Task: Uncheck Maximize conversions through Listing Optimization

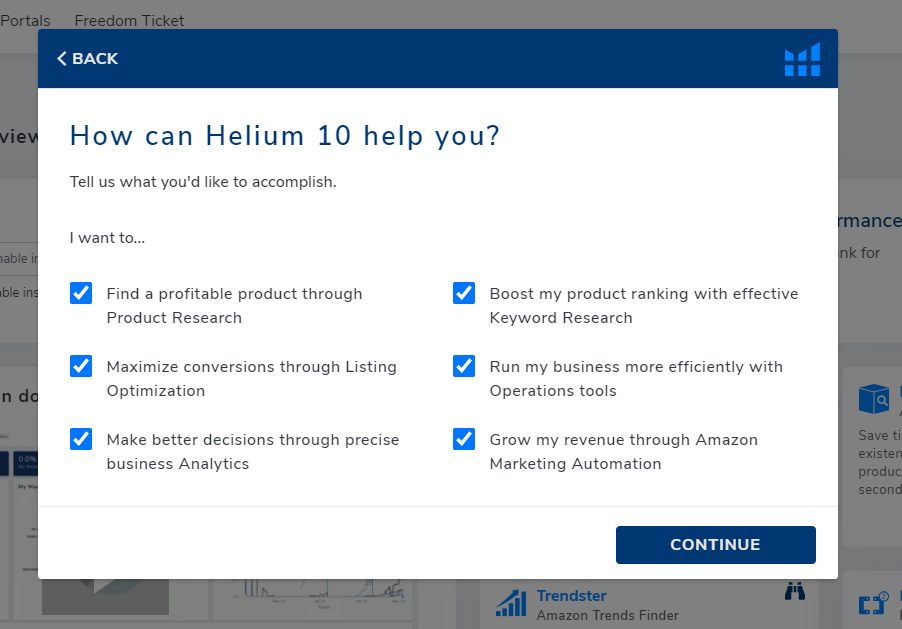Action: pyautogui.click(x=81, y=366)
